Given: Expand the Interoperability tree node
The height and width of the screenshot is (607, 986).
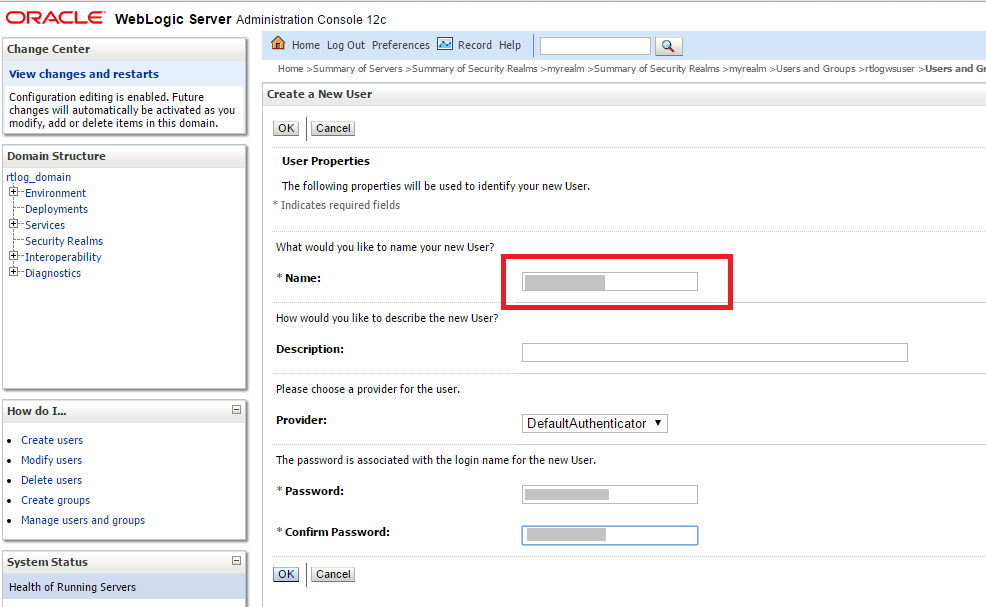Looking at the screenshot, I should tap(13, 256).
